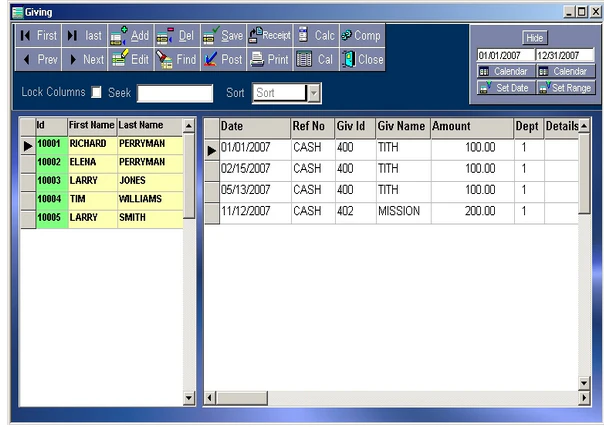Click First Name column header
The height and width of the screenshot is (427, 604).
(92, 127)
